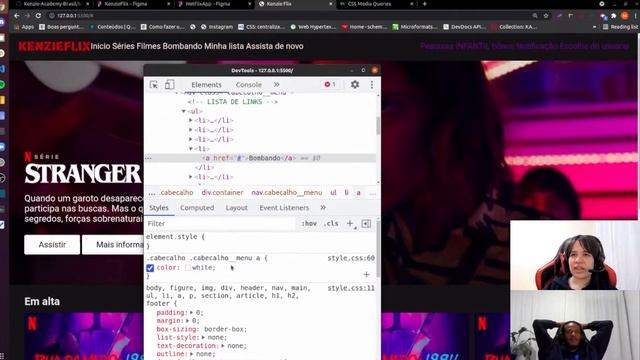Toggle the computed styles sidebar icon
This screenshot has height=360, width=640.
[366, 224]
